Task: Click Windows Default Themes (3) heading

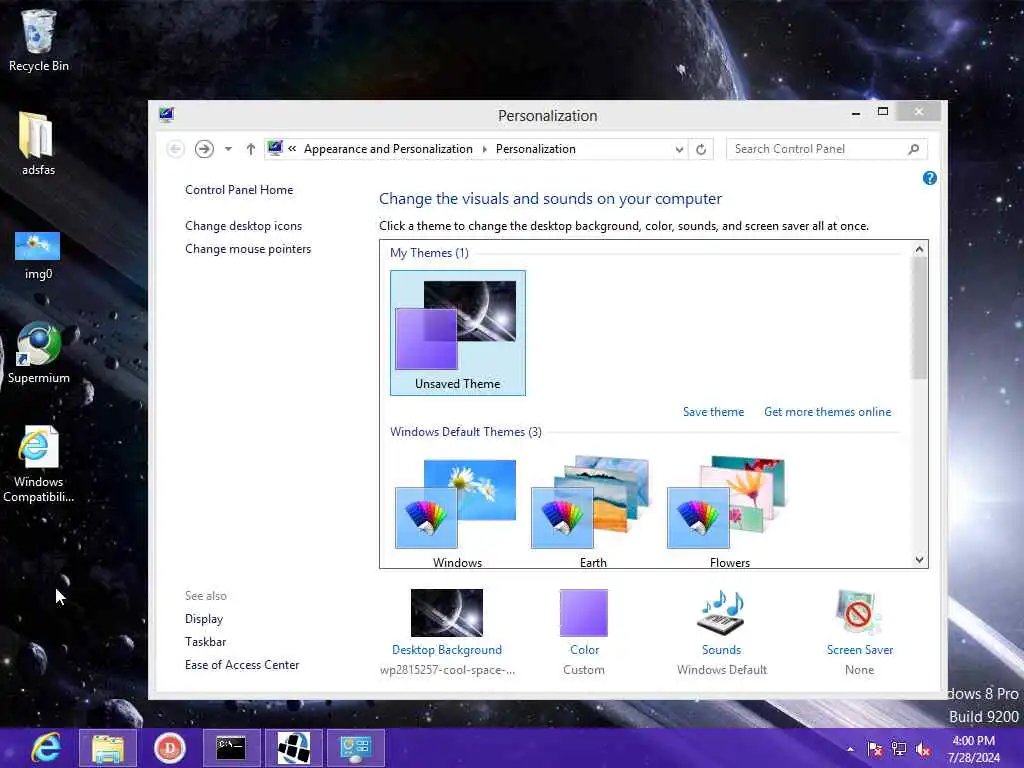Action: tap(466, 432)
